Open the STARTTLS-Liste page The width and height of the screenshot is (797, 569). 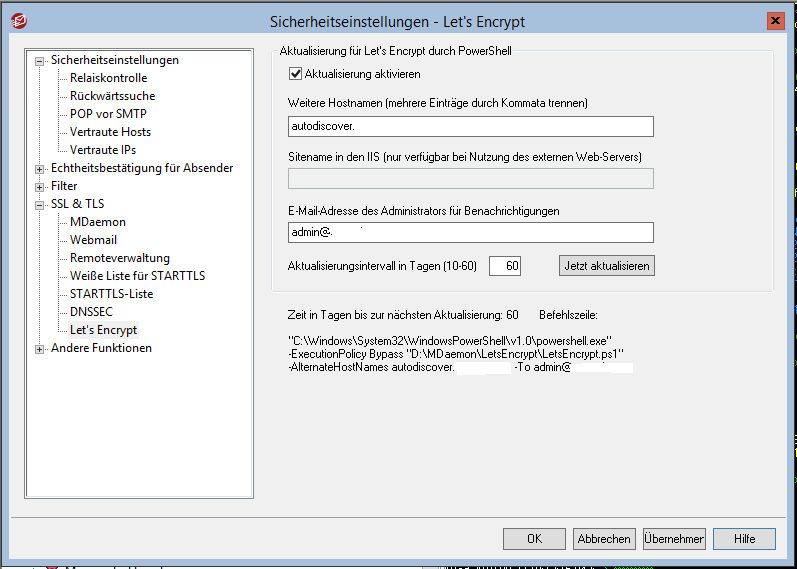pyautogui.click(x=111, y=294)
